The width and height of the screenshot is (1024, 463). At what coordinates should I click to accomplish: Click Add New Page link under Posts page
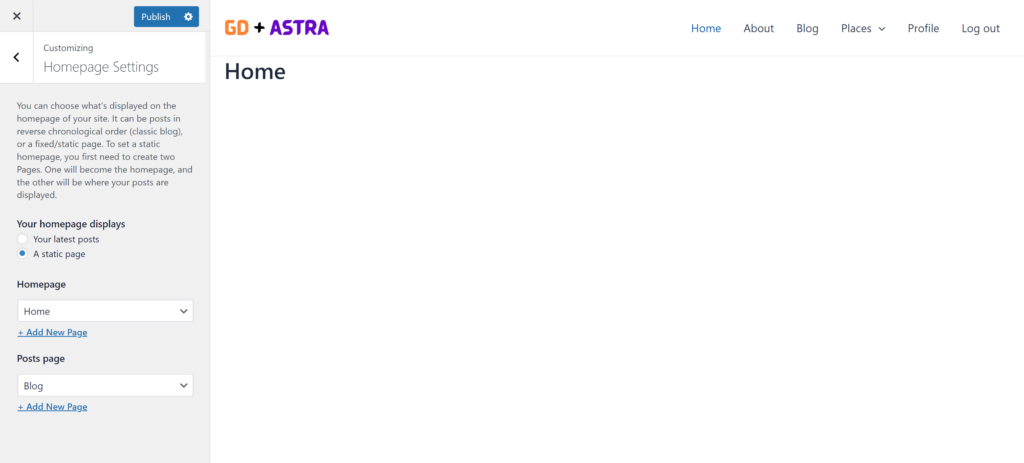tap(52, 407)
